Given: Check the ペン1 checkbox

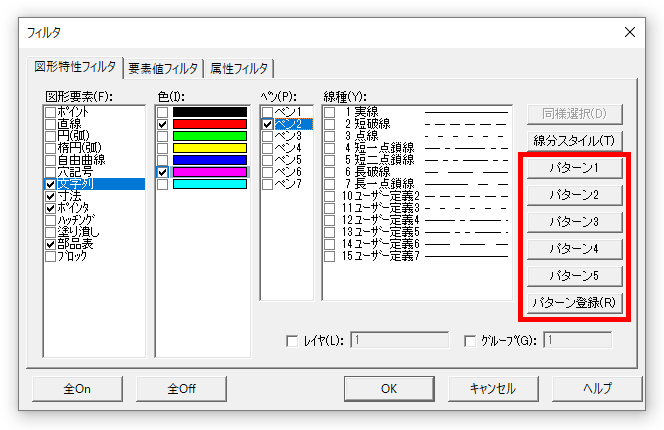Looking at the screenshot, I should 267,112.
